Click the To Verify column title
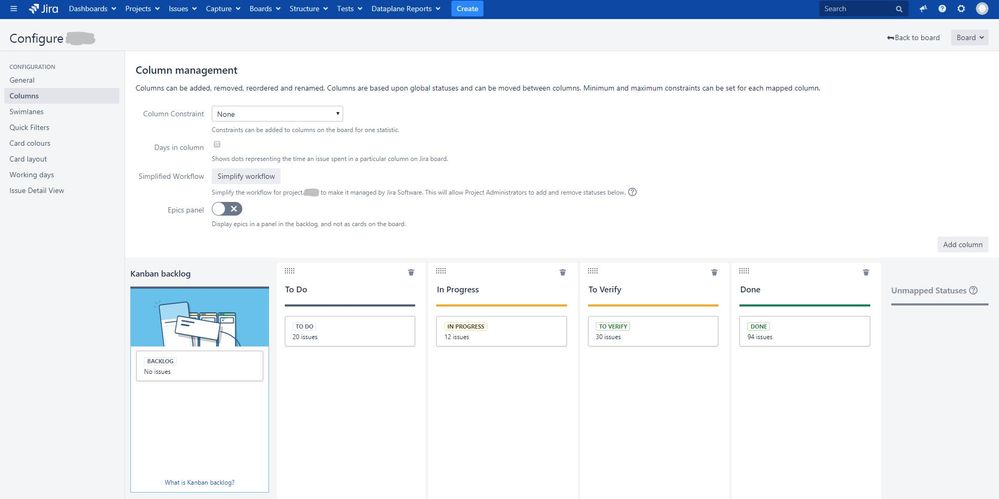The height and width of the screenshot is (499, 999). 605,289
